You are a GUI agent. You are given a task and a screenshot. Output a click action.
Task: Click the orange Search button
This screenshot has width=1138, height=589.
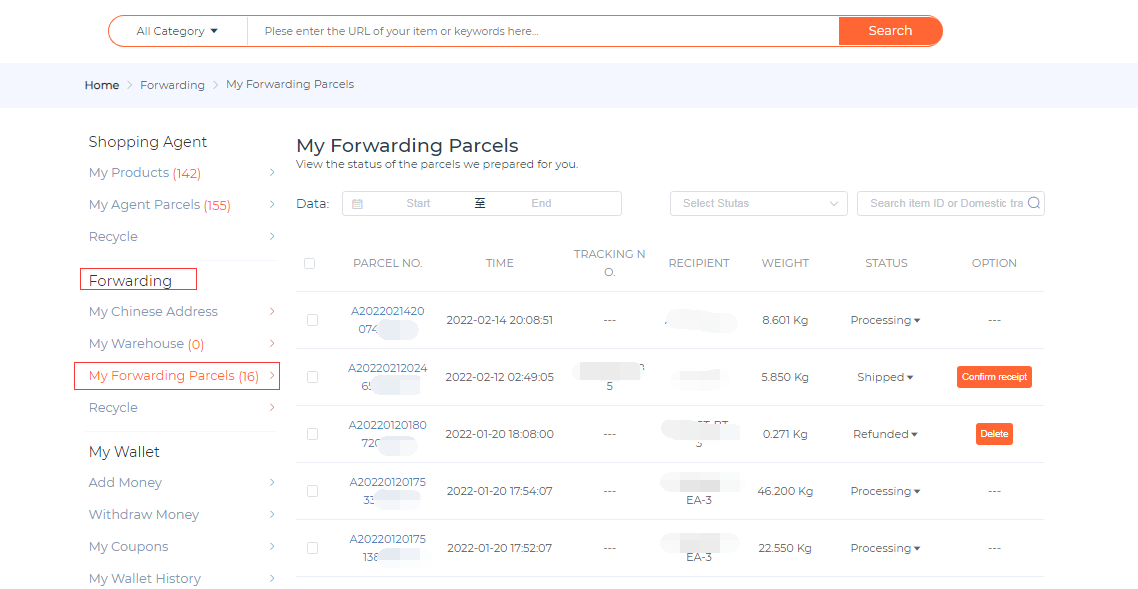(x=890, y=31)
